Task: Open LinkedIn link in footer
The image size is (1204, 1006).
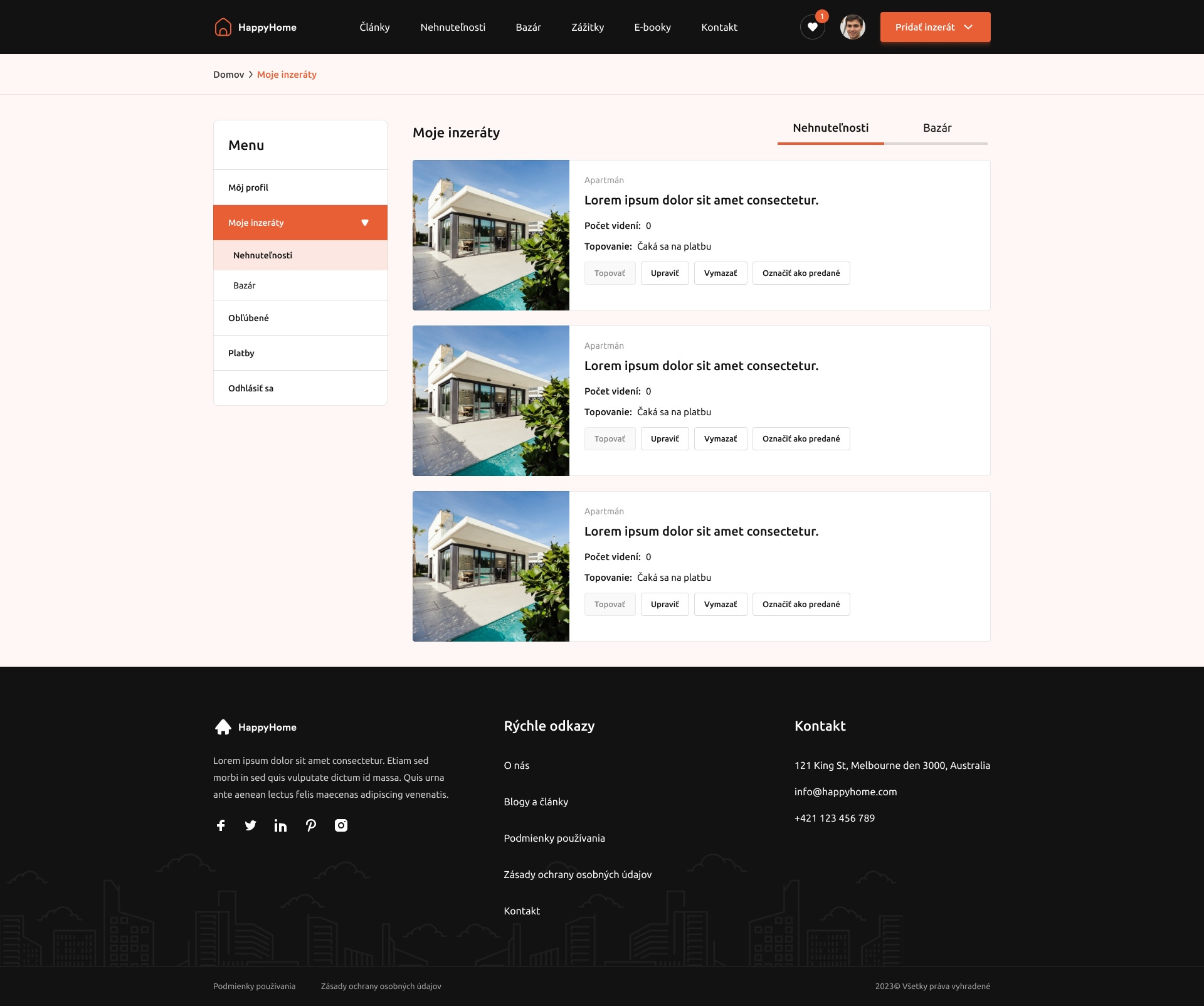Action: [280, 825]
